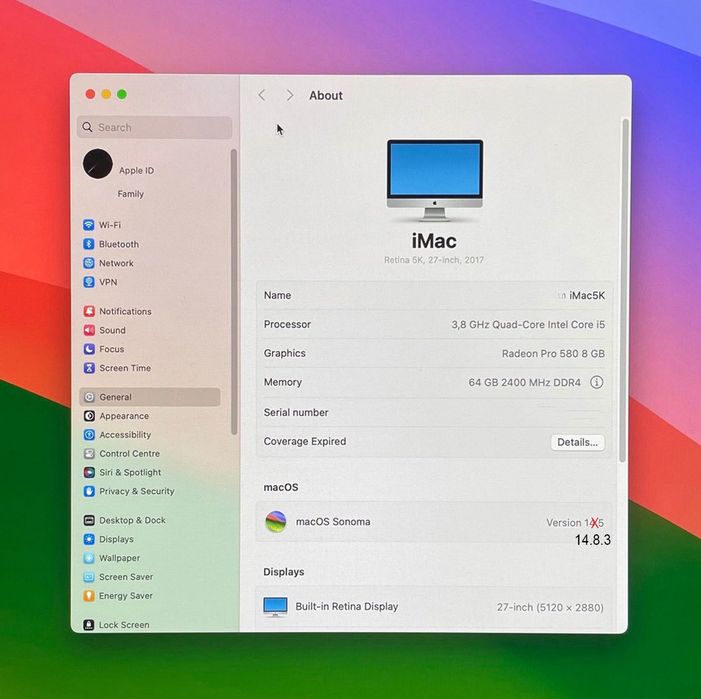Viewport: 701px width, 699px height.
Task: Open Lock Screen icon
Action: click(x=89, y=624)
